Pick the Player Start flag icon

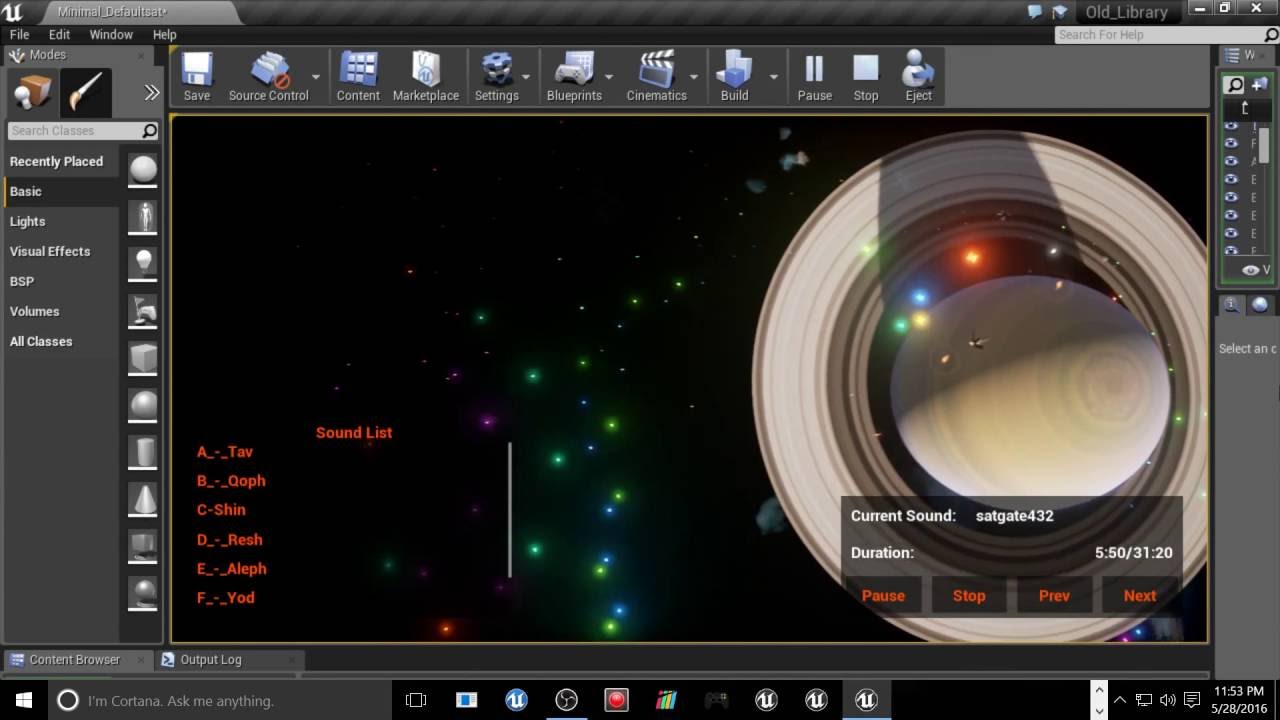[143, 311]
